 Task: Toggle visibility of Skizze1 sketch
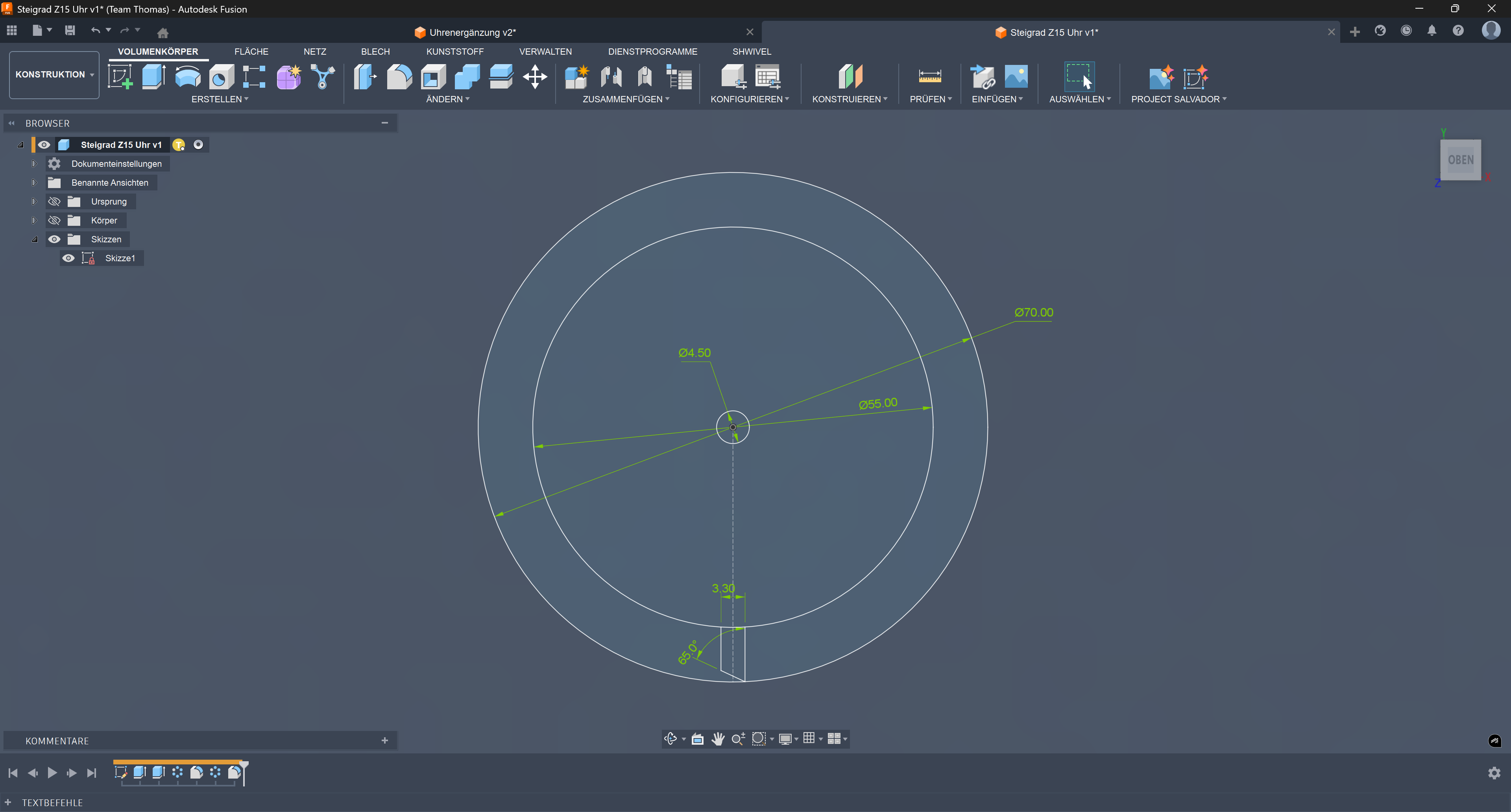(x=68, y=258)
